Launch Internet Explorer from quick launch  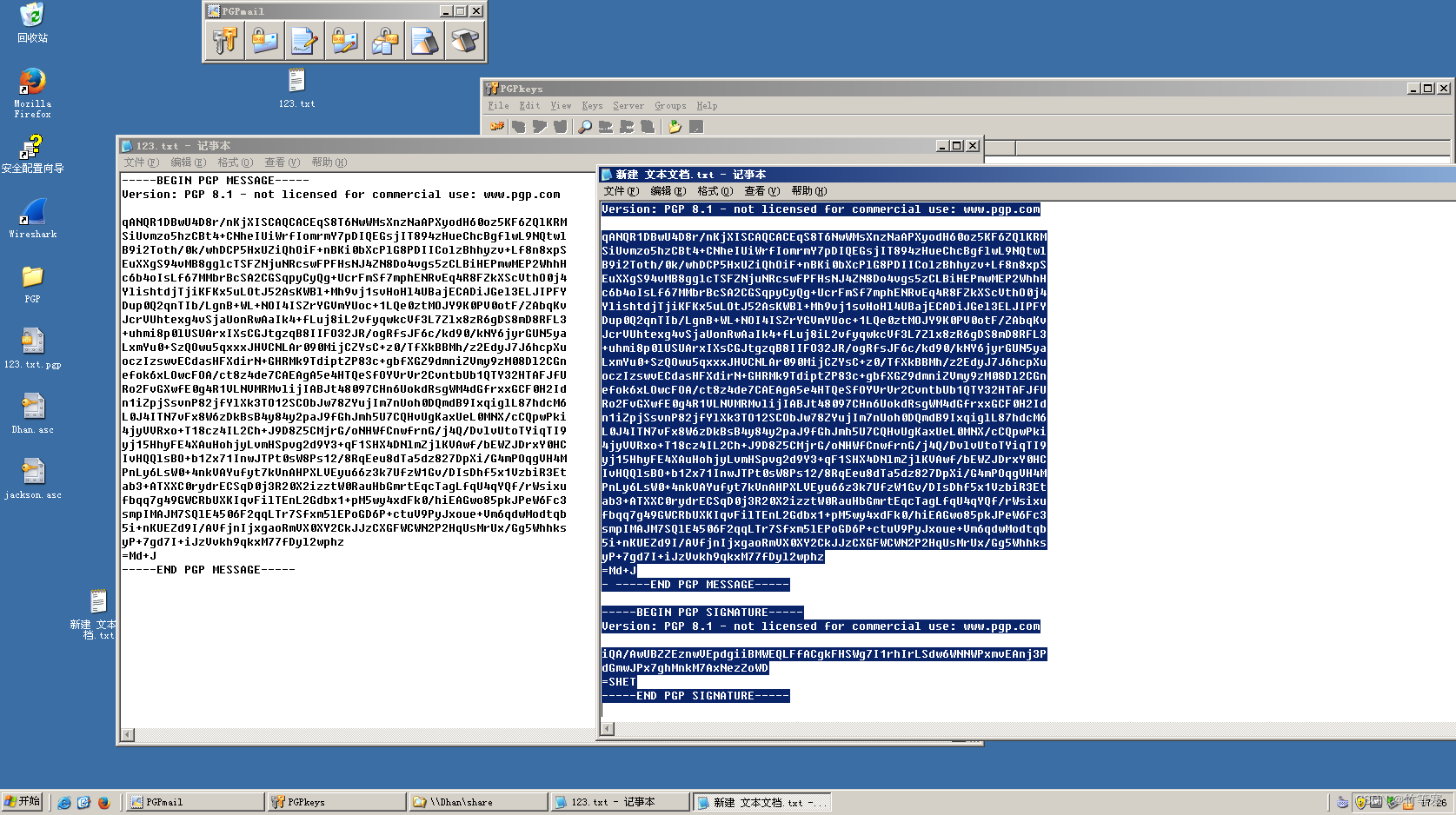pos(64,802)
